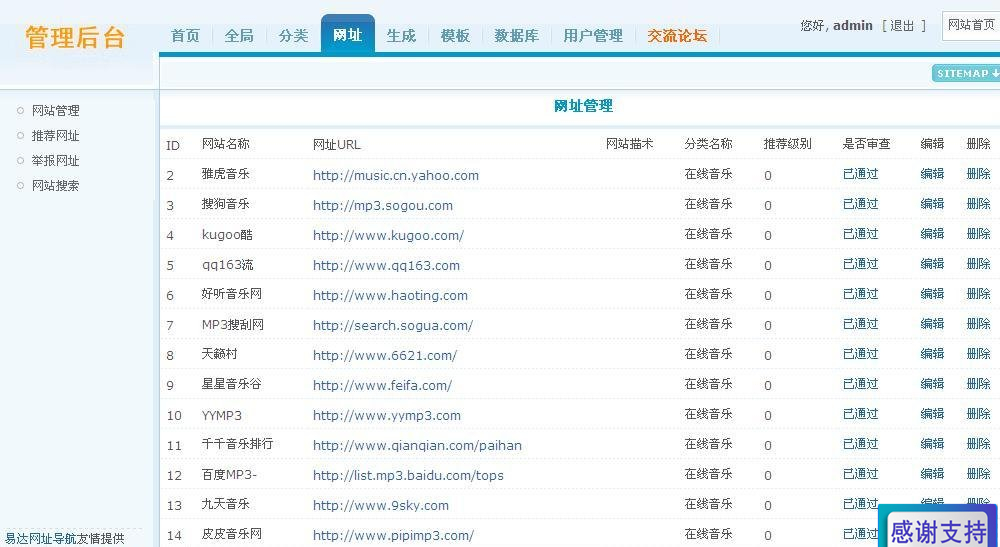
Task: Click the 管理后台 logo
Action: pyautogui.click(x=75, y=37)
